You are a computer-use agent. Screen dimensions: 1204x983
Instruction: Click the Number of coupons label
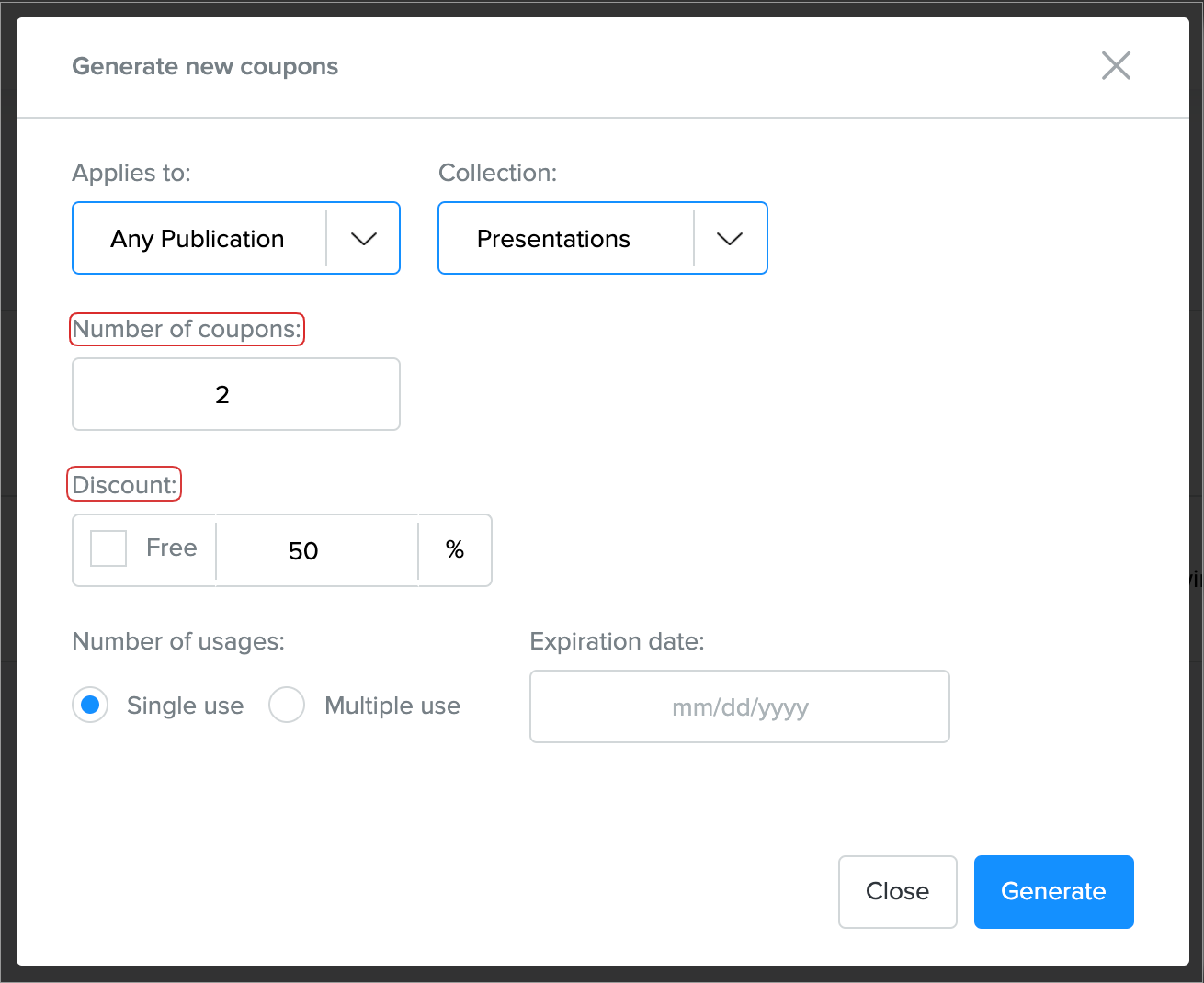pyautogui.click(x=187, y=329)
